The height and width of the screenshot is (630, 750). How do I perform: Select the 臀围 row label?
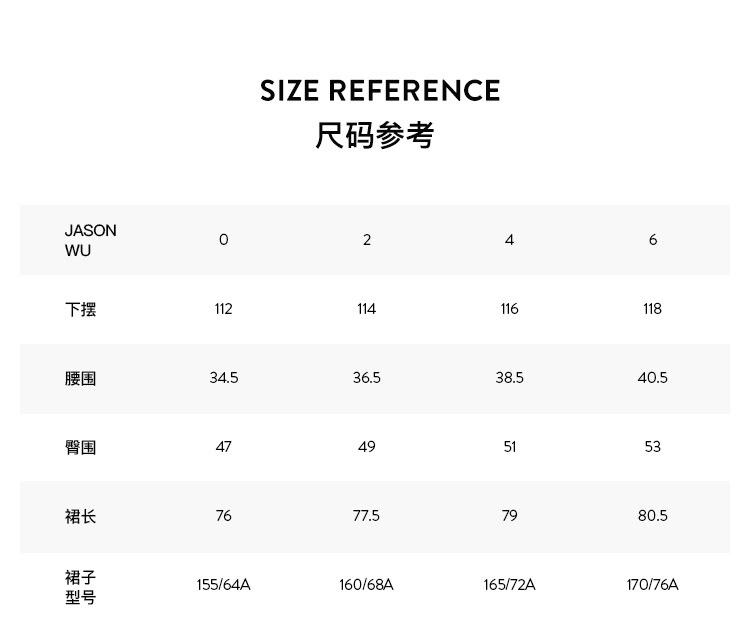81,447
